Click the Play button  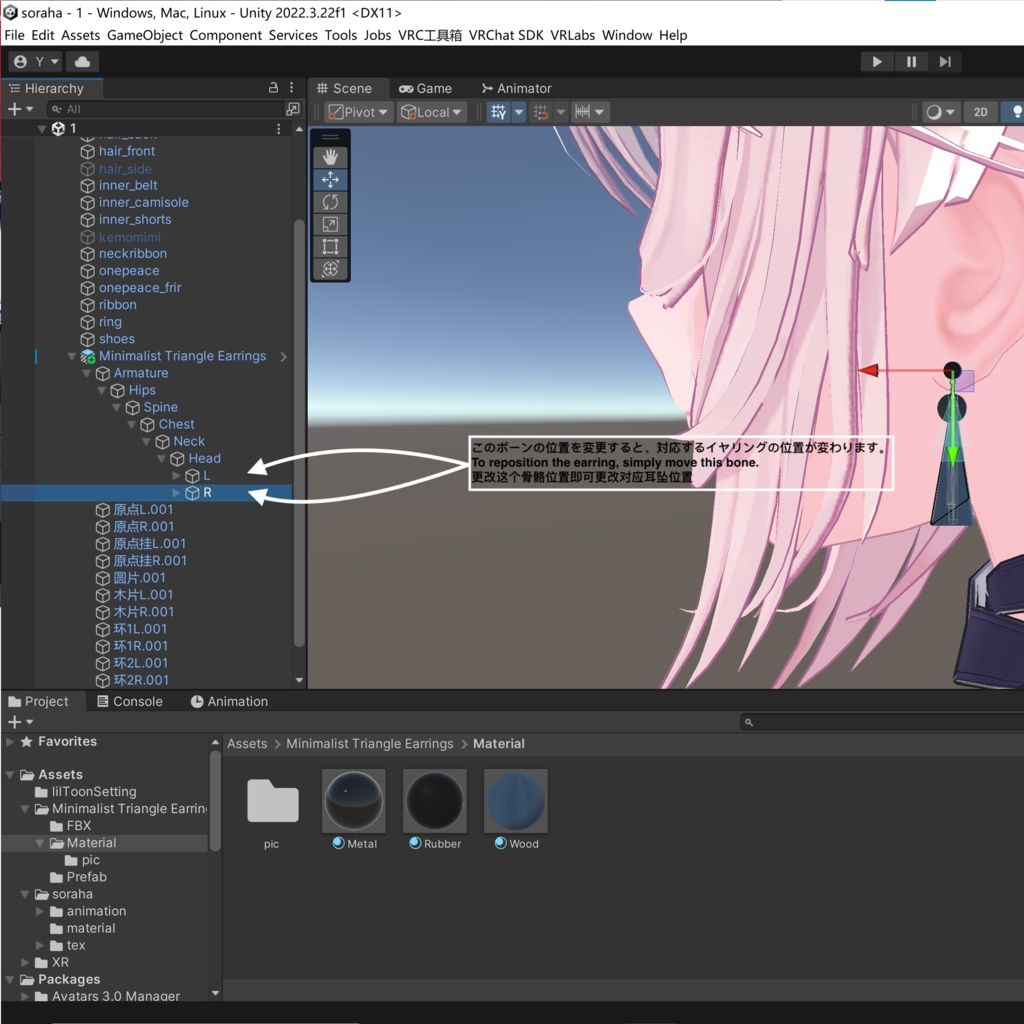point(876,61)
